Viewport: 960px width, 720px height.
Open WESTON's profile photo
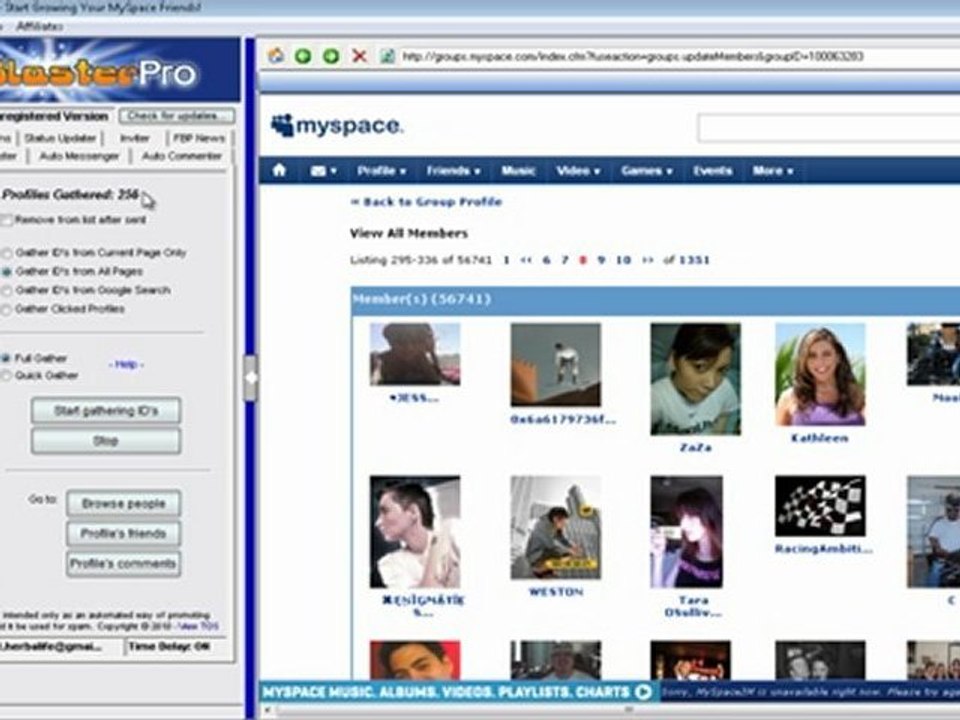pos(556,528)
